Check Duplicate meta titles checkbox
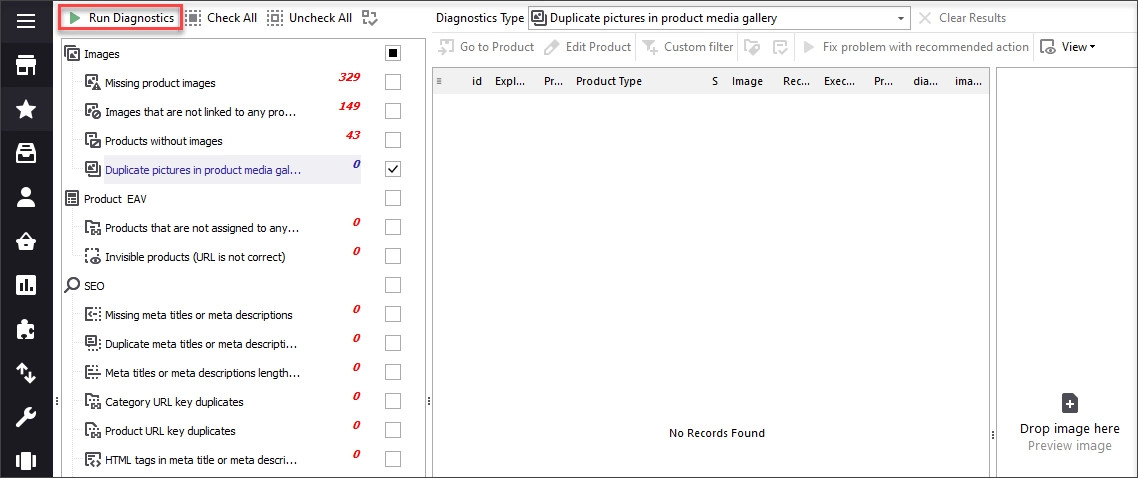The height and width of the screenshot is (478, 1138). click(x=393, y=343)
